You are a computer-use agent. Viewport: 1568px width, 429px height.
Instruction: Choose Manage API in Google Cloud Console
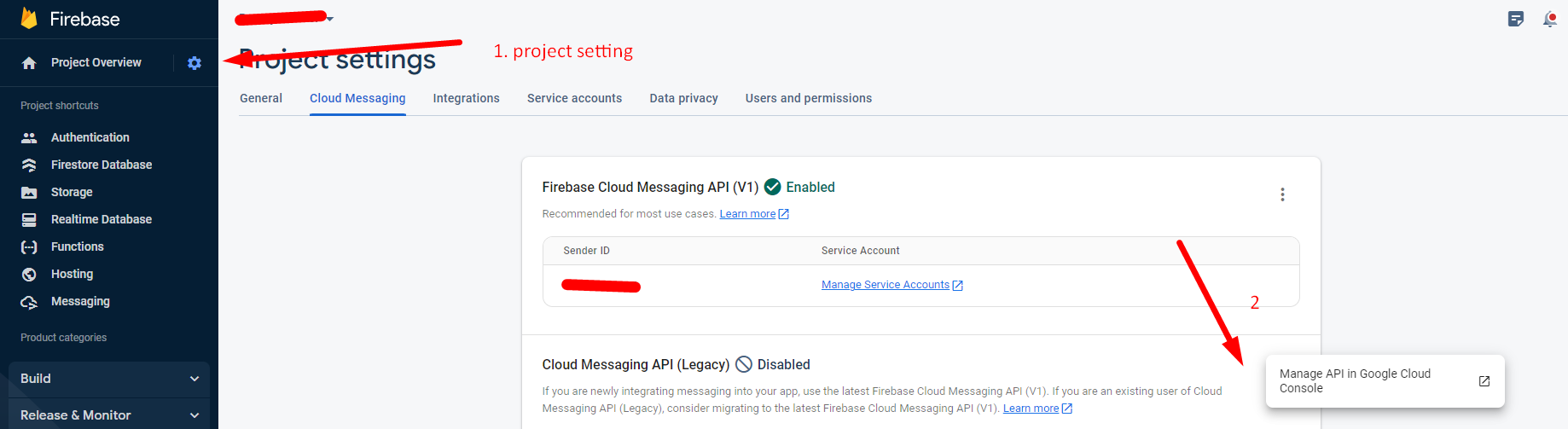1385,381
